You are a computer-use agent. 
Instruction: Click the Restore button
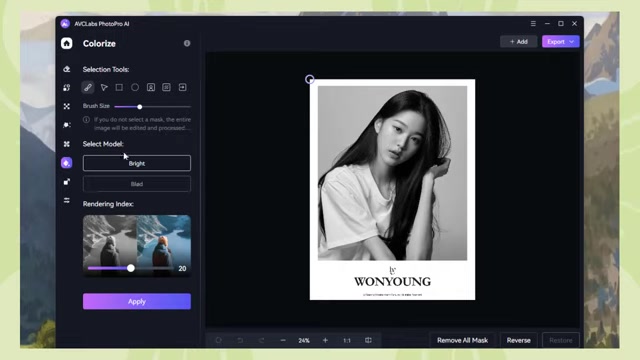pyautogui.click(x=560, y=340)
